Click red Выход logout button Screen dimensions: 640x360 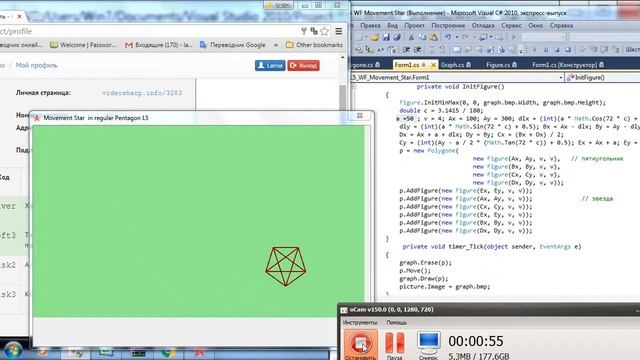[303, 65]
